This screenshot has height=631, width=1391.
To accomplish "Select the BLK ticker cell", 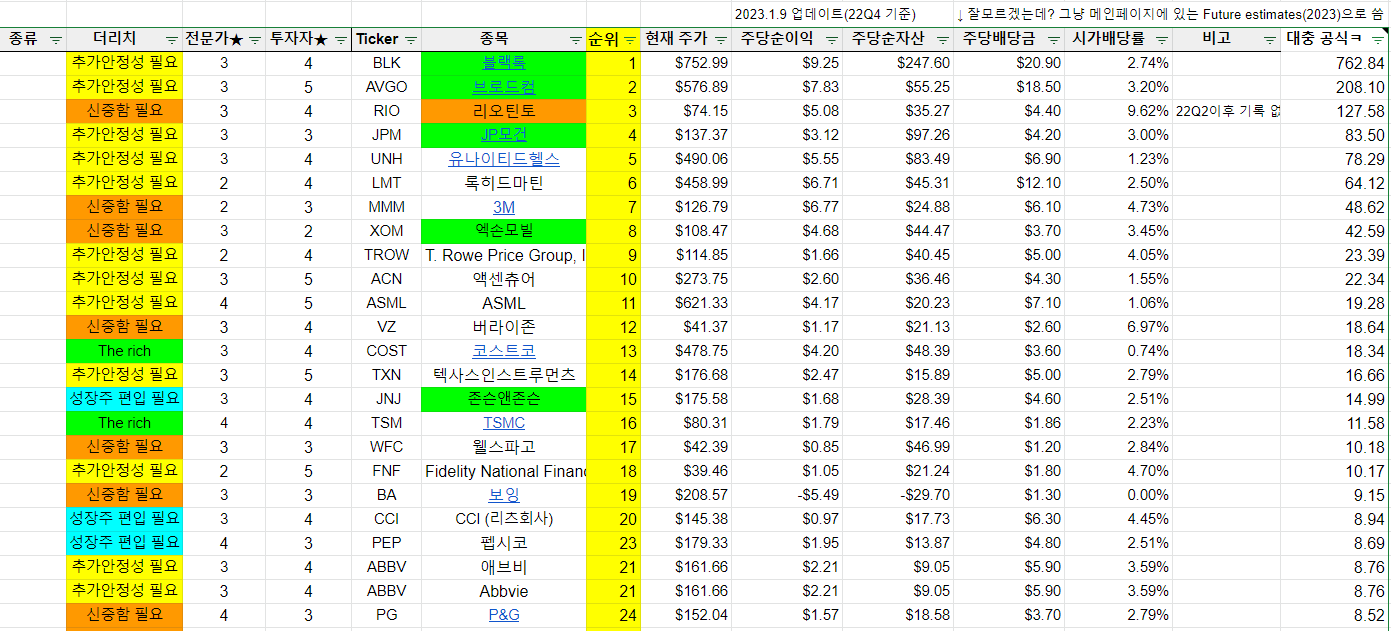I will tap(386, 63).
